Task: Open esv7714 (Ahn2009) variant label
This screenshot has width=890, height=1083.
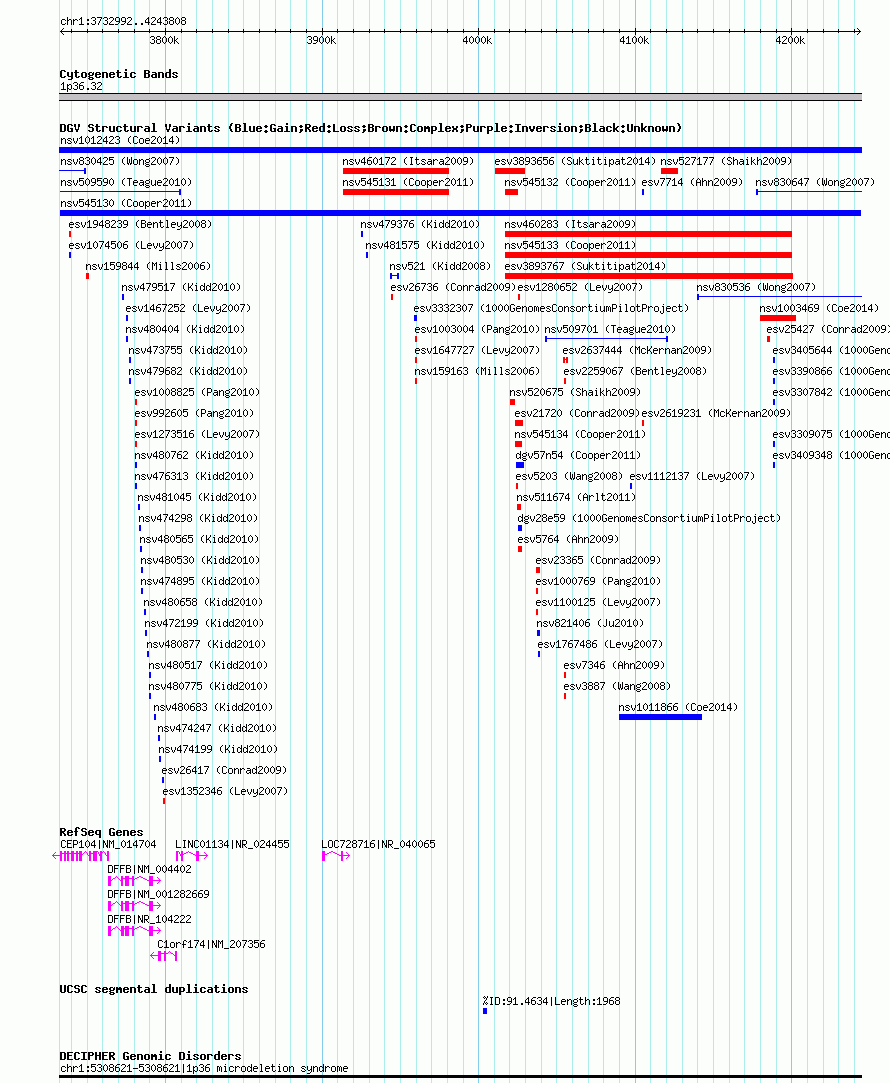Action: [x=693, y=182]
